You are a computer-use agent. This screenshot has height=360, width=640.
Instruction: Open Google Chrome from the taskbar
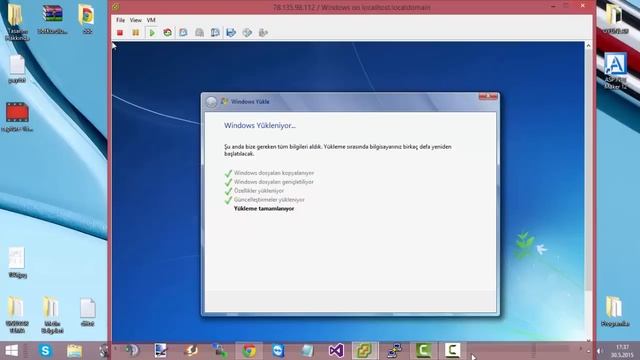tap(249, 351)
